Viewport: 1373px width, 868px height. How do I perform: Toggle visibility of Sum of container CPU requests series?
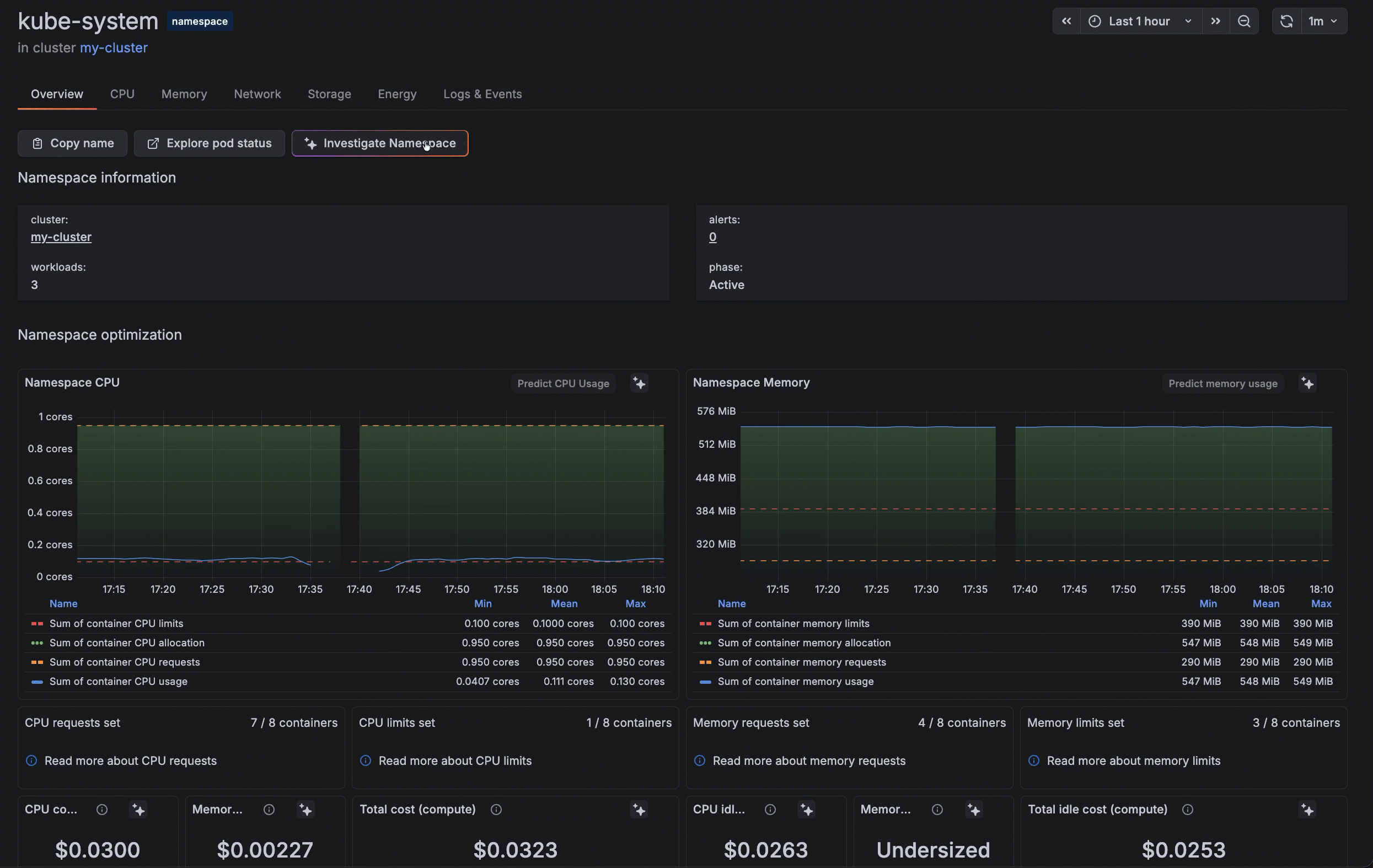click(x=124, y=662)
